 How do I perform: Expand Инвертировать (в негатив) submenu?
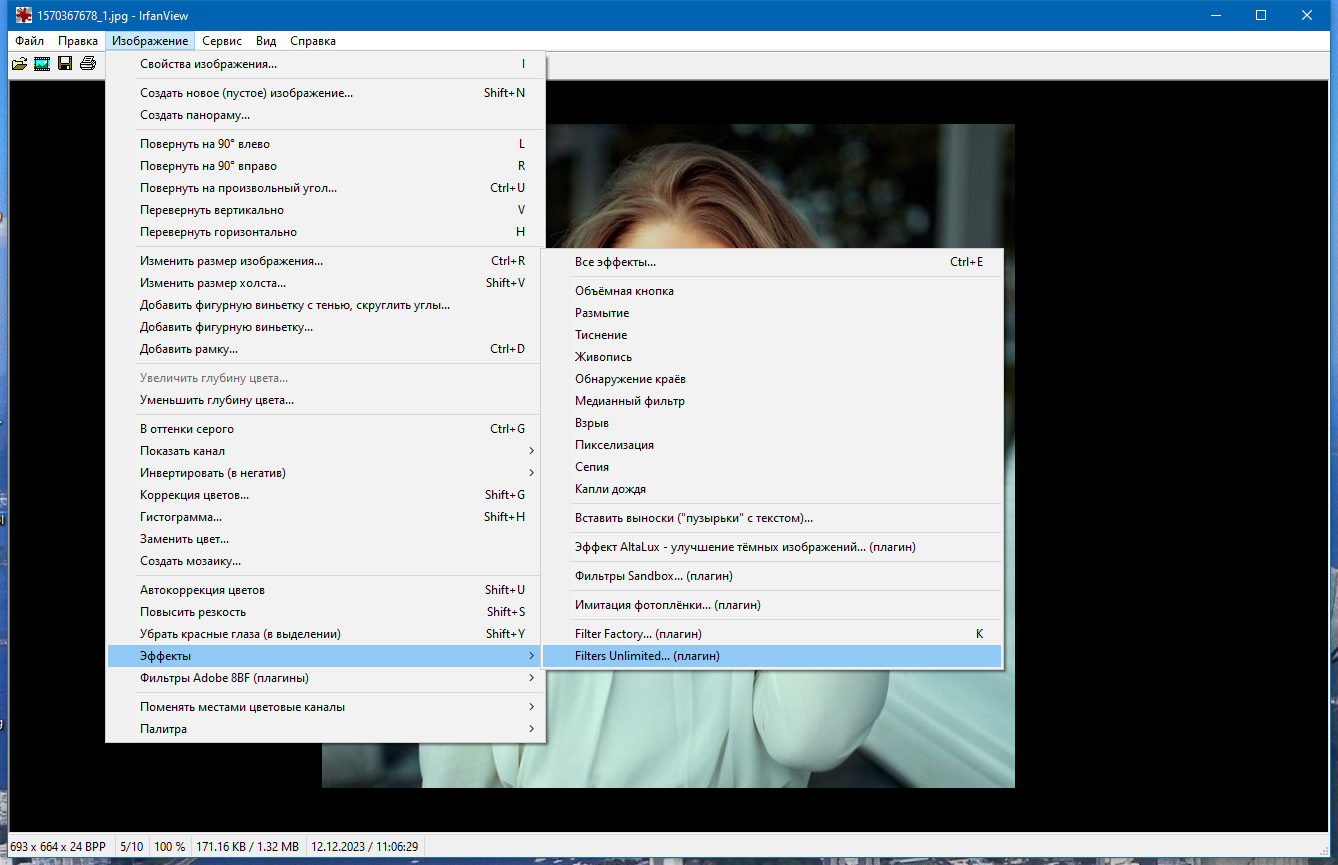tap(326, 473)
